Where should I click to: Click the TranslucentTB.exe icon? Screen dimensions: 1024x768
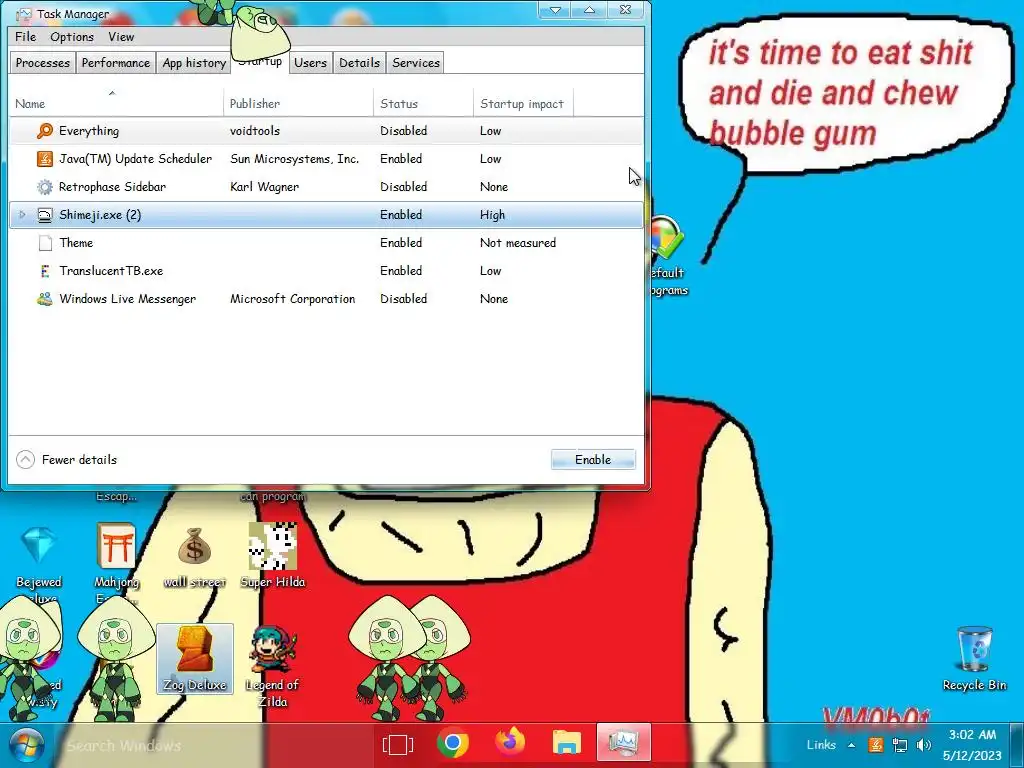[44, 271]
